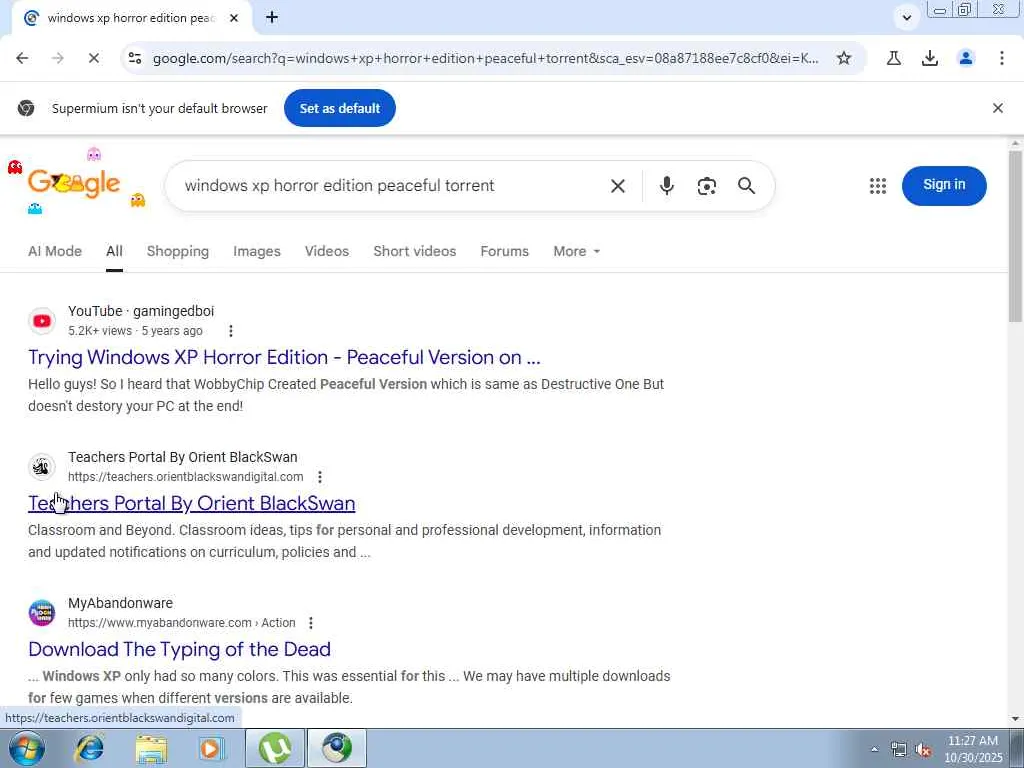Focus the Google search input field

(x=392, y=186)
